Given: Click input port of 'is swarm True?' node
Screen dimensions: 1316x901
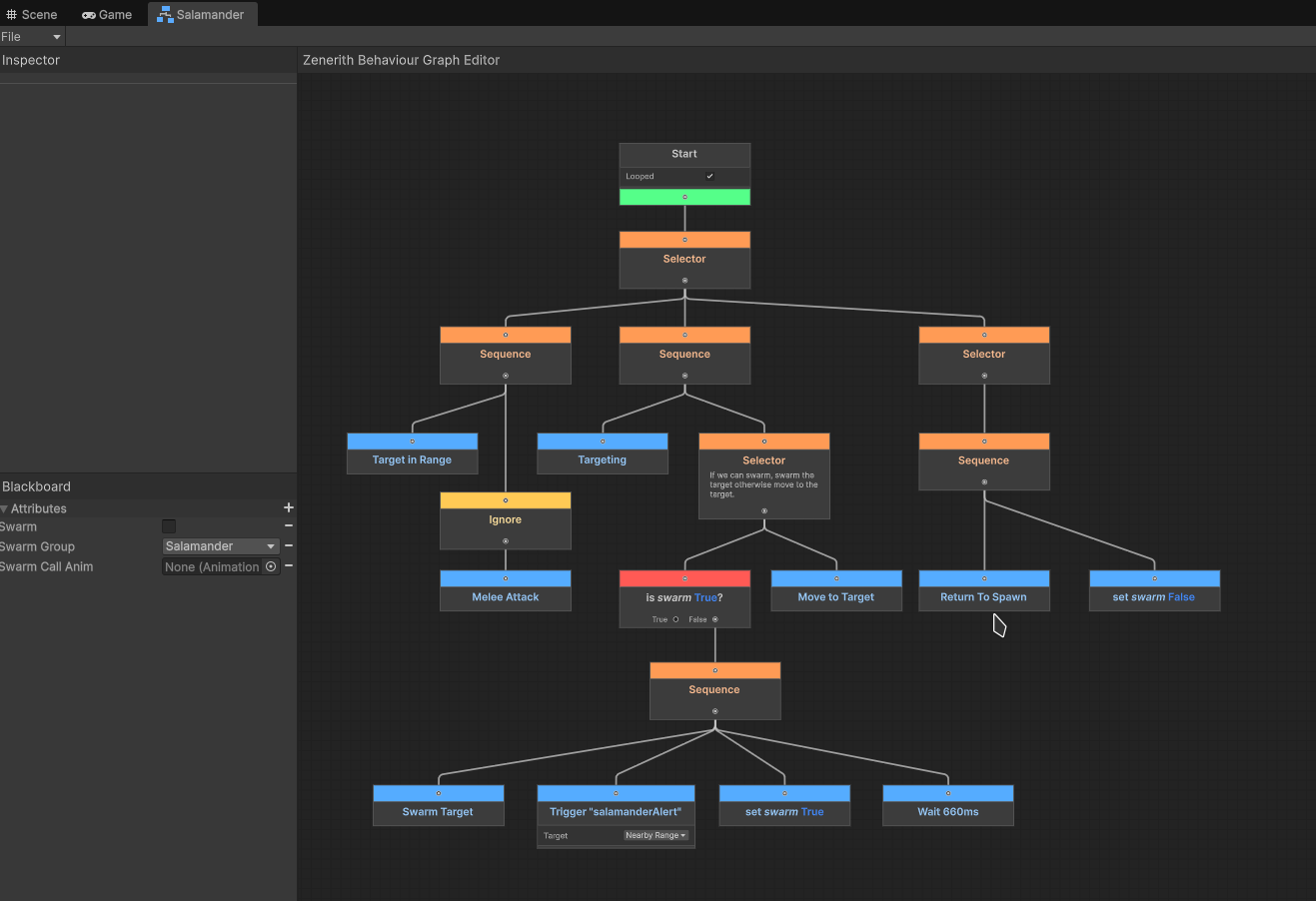Looking at the screenshot, I should pyautogui.click(x=684, y=578).
